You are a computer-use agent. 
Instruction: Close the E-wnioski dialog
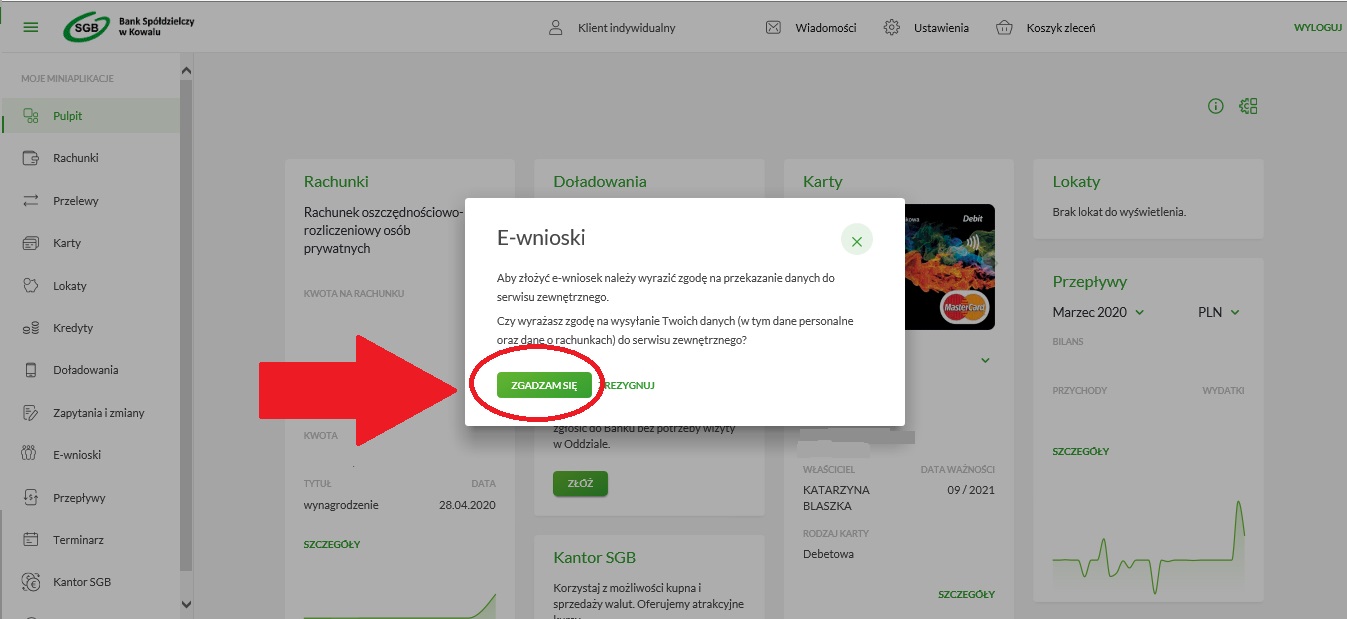click(x=857, y=240)
